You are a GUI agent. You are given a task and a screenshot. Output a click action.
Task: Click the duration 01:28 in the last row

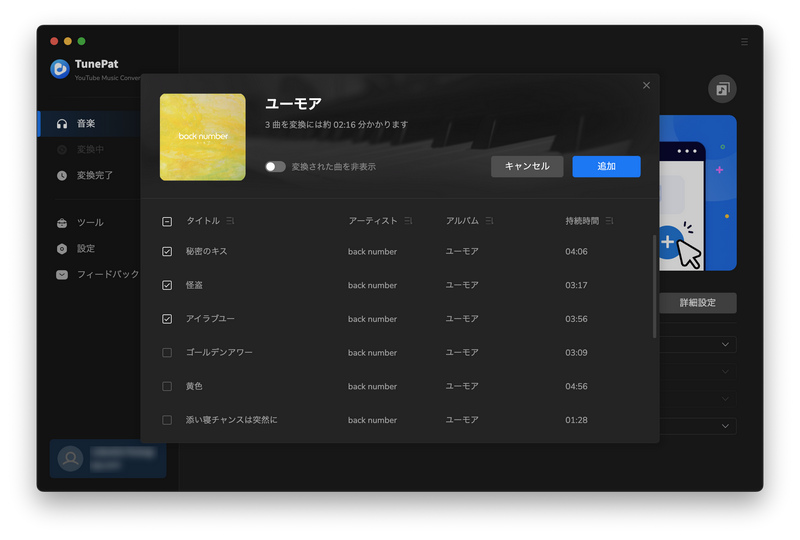tap(576, 420)
